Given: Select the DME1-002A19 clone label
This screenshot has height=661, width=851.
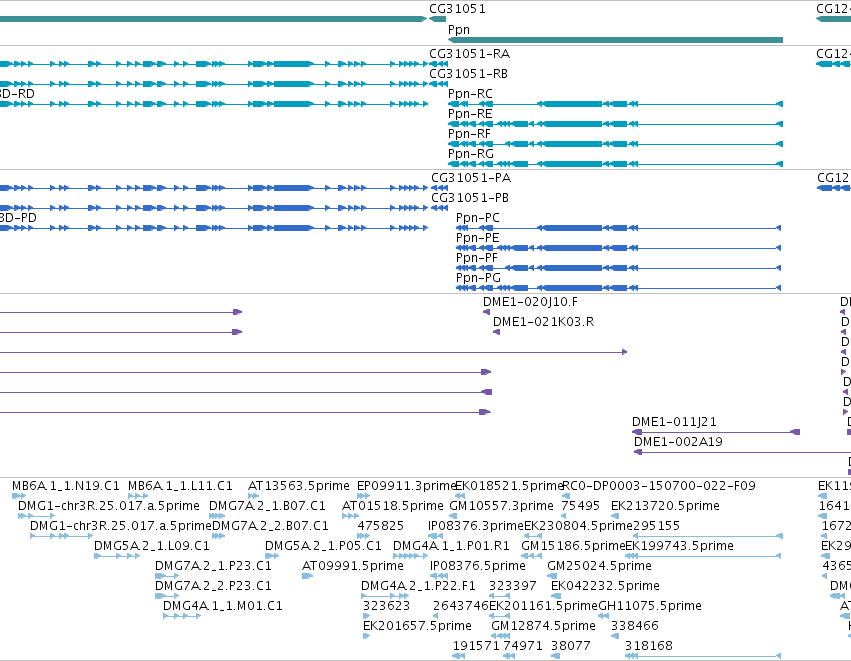Looking at the screenshot, I should click(x=678, y=442).
